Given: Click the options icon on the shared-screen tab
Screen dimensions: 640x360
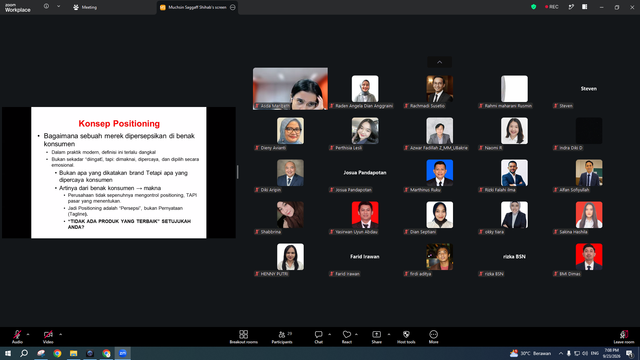Looking at the screenshot, I should pos(233,7).
